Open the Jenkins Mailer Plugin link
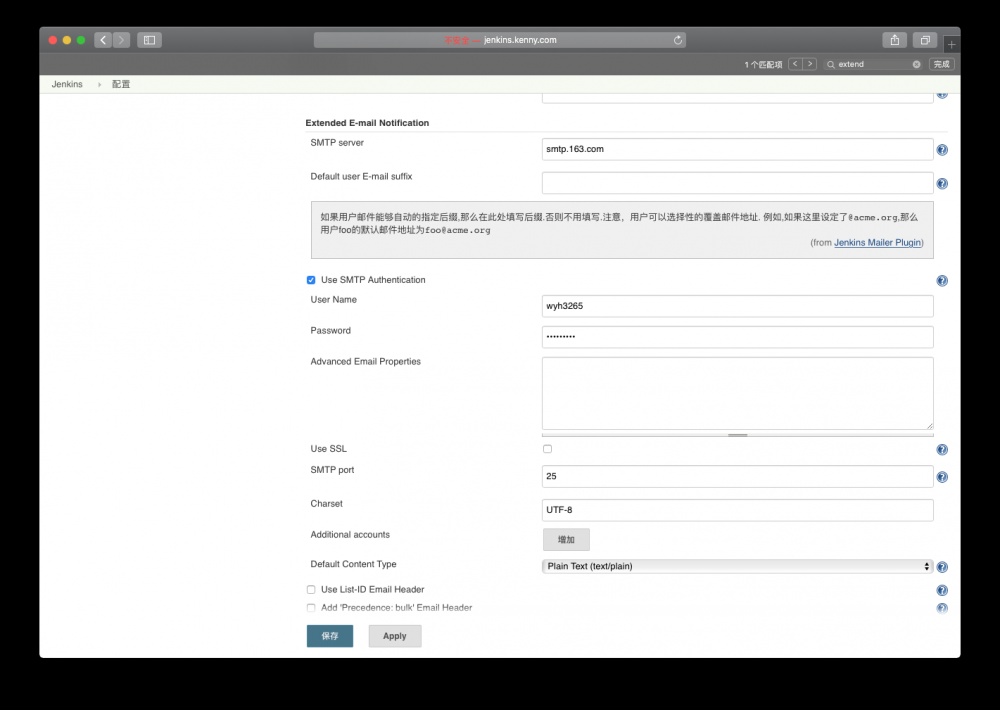 pos(878,242)
